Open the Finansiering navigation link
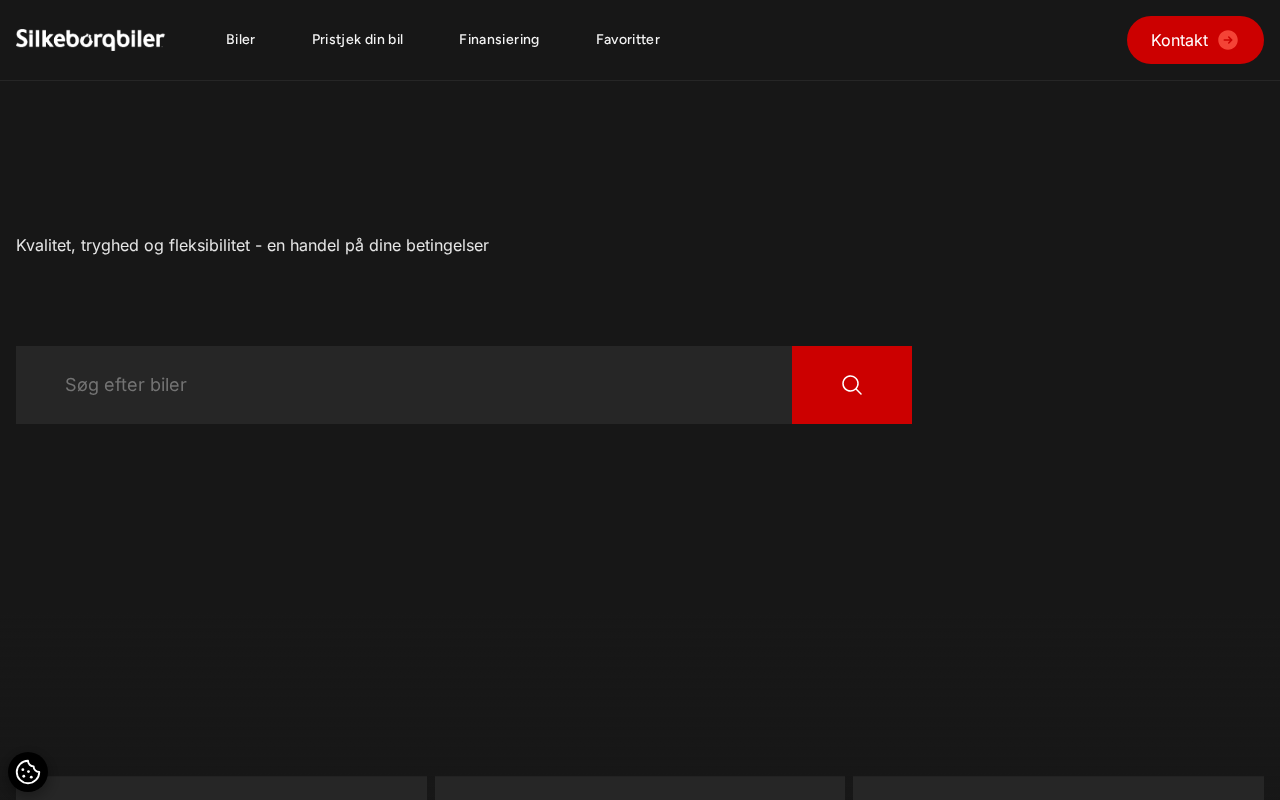Image resolution: width=1280 pixels, height=800 pixels. click(x=499, y=40)
